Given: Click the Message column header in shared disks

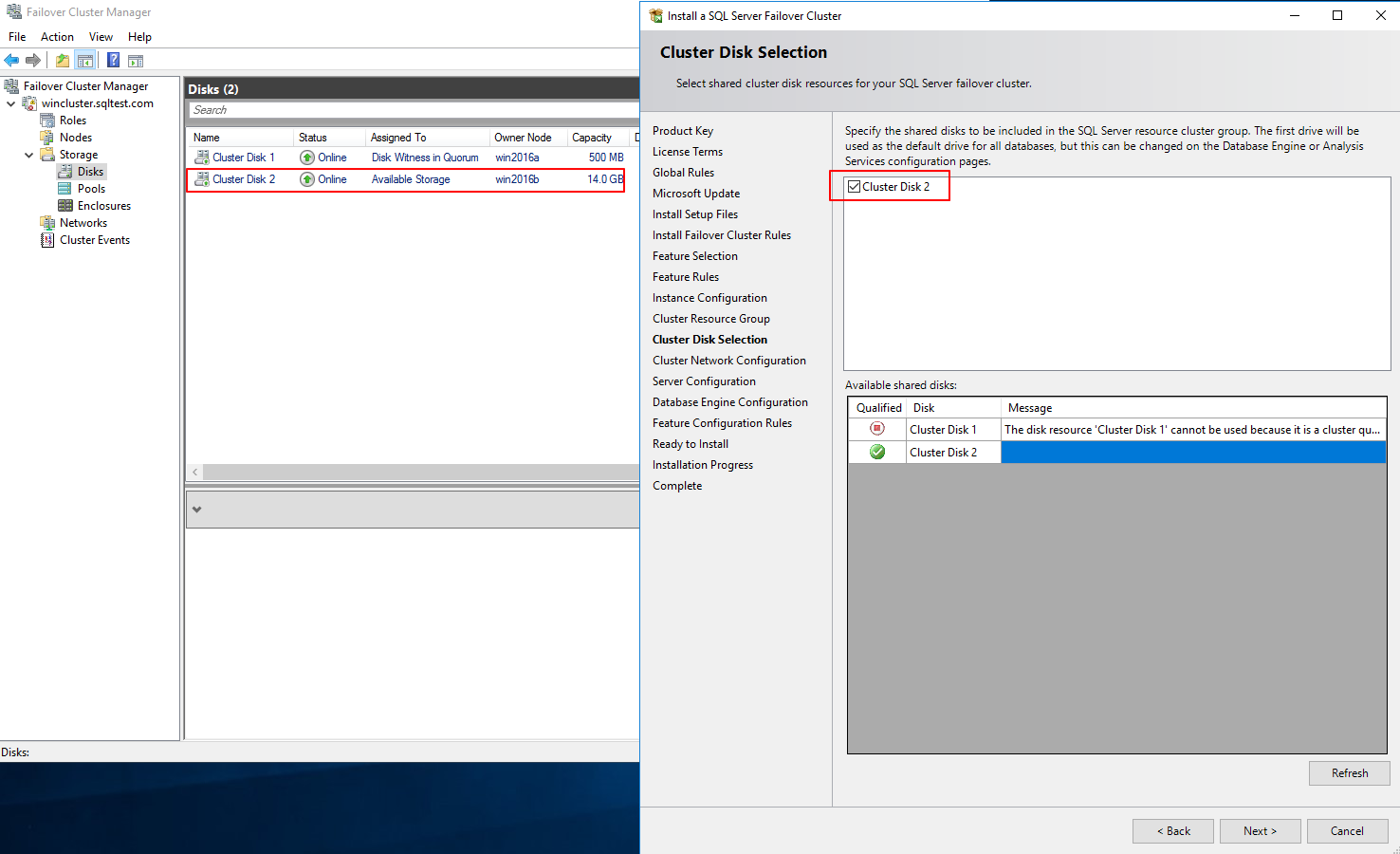Looking at the screenshot, I should point(1193,408).
